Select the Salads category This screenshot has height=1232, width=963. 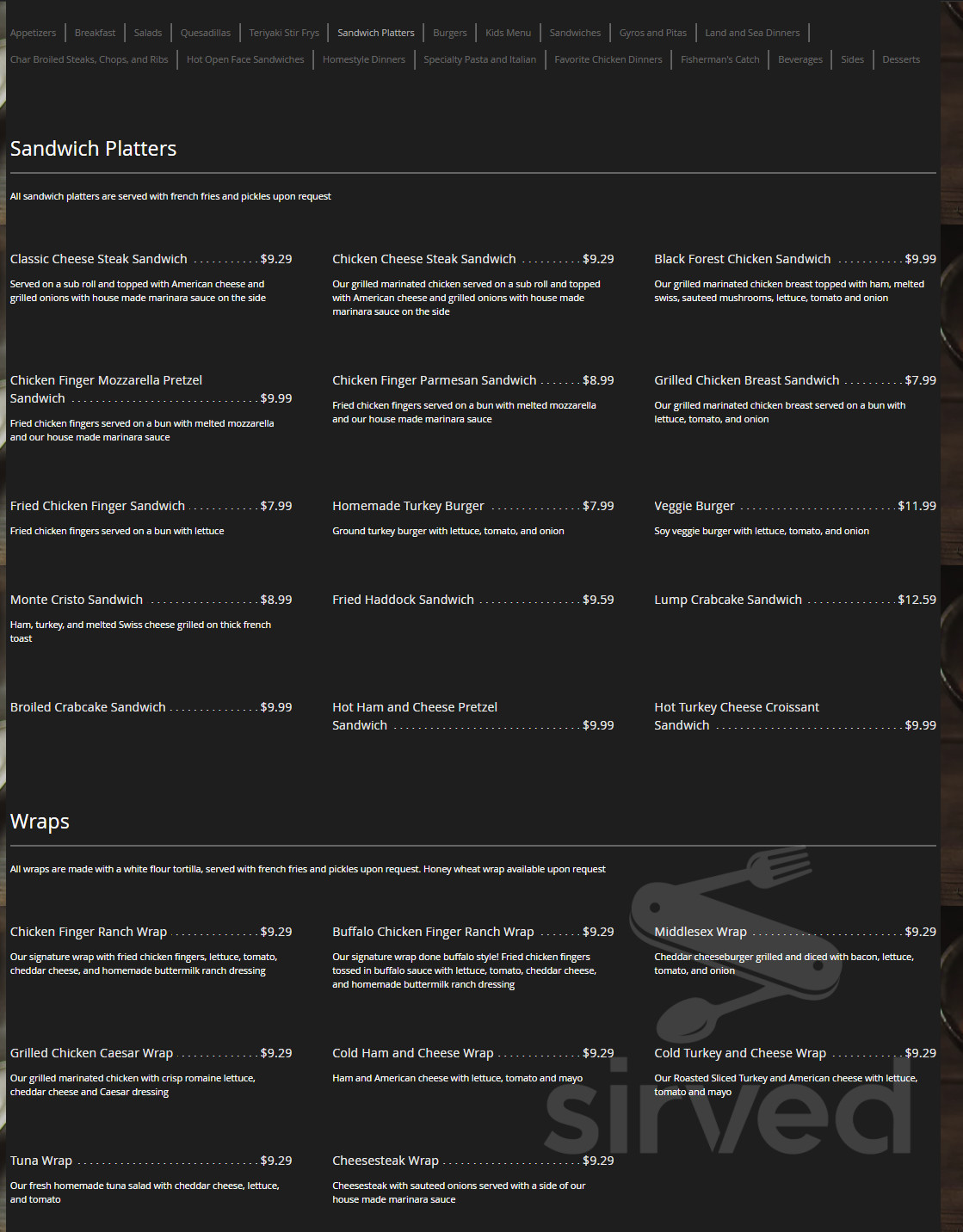pyautogui.click(x=148, y=32)
